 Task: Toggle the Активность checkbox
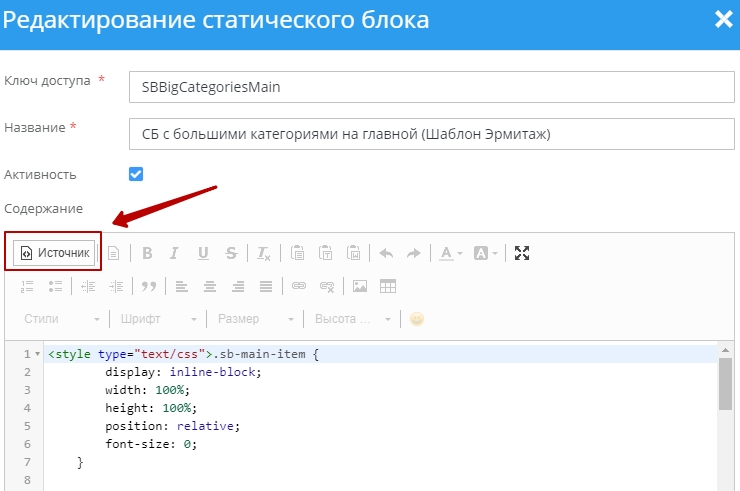pyautogui.click(x=136, y=174)
